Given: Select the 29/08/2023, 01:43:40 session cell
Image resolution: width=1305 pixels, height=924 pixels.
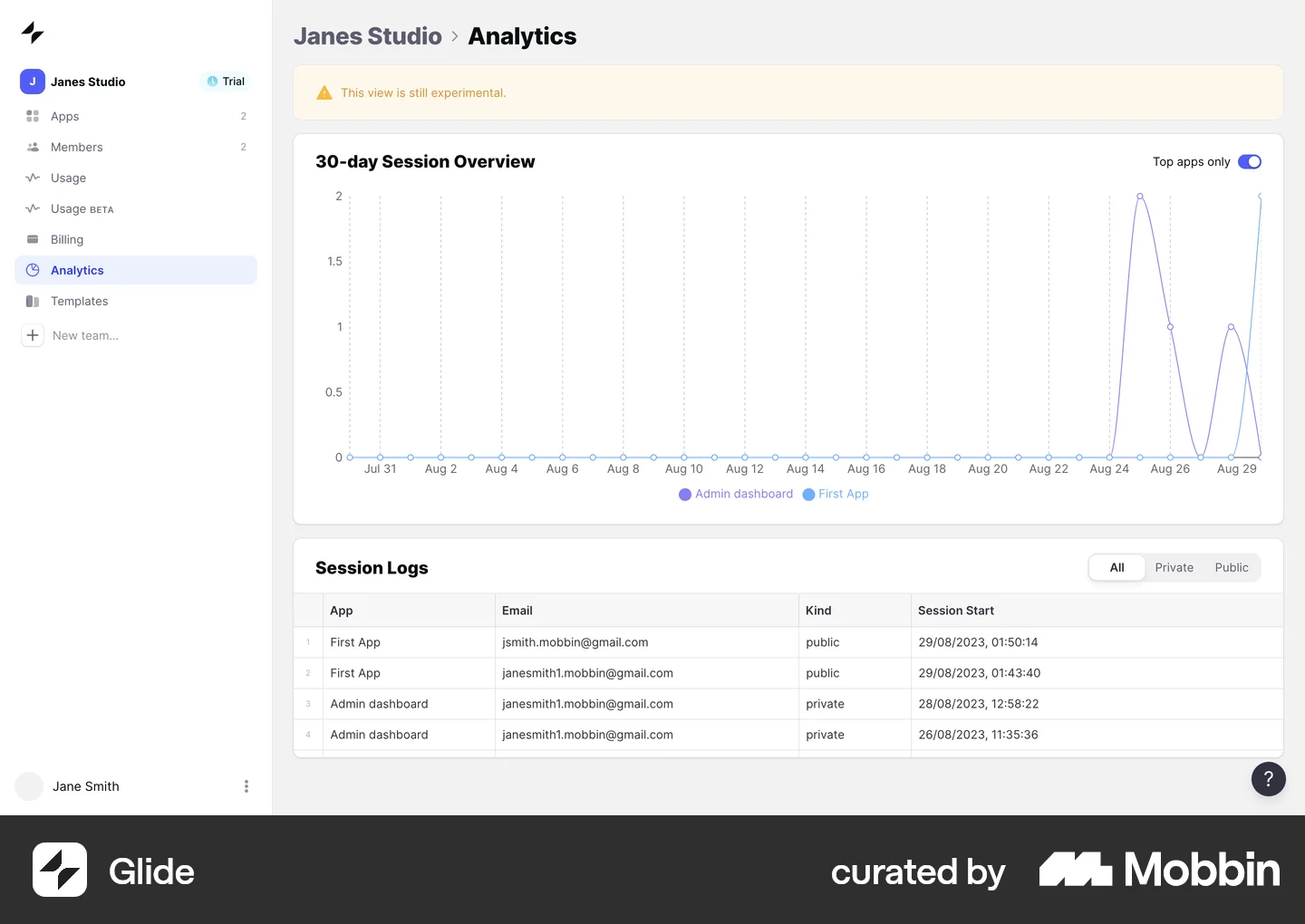Looking at the screenshot, I should [x=1097, y=673].
